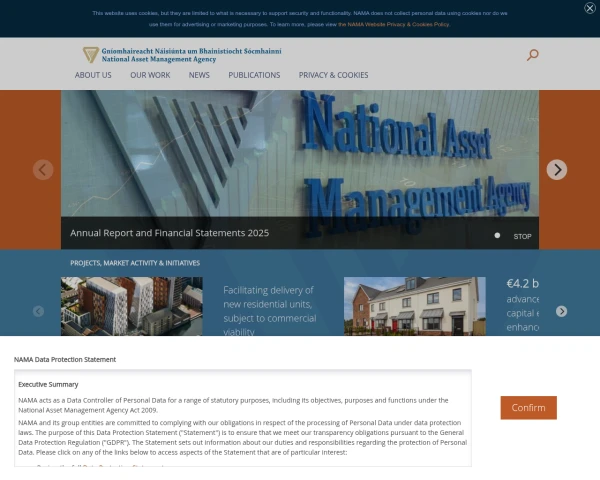
Task: Click the NAMA logo in header
Action: 182,55
